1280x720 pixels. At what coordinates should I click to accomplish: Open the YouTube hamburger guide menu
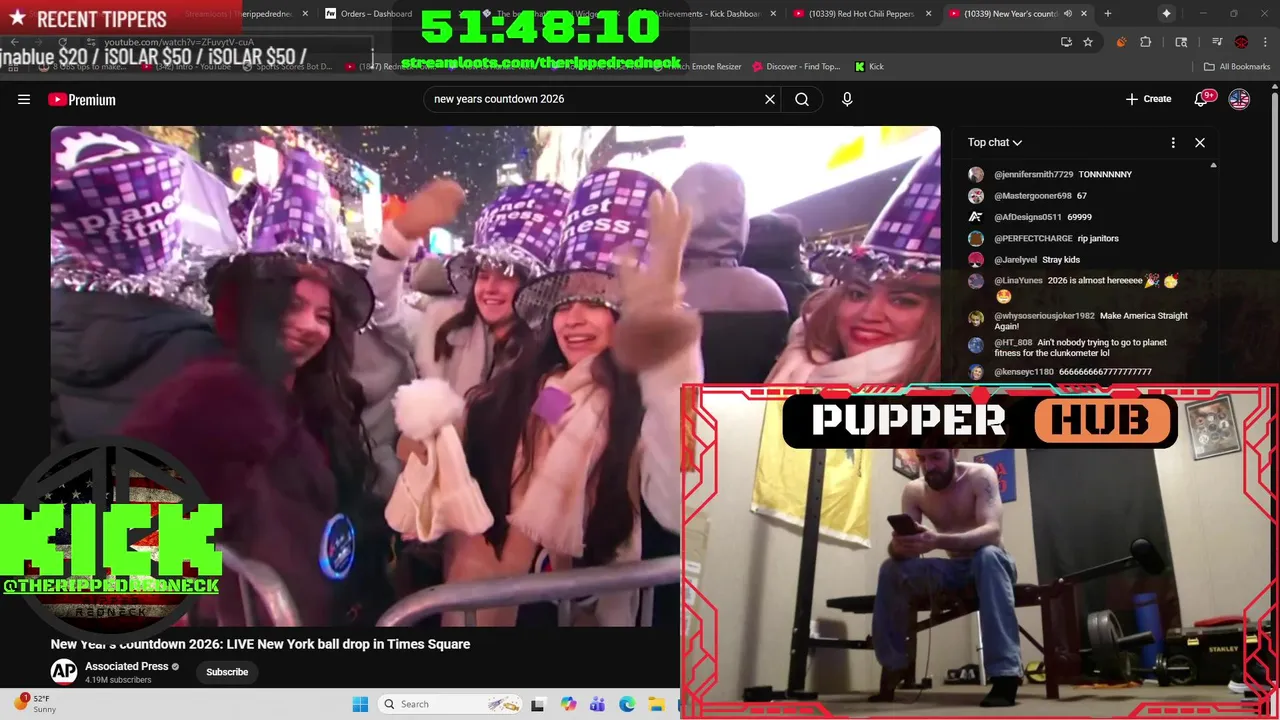[x=24, y=99]
